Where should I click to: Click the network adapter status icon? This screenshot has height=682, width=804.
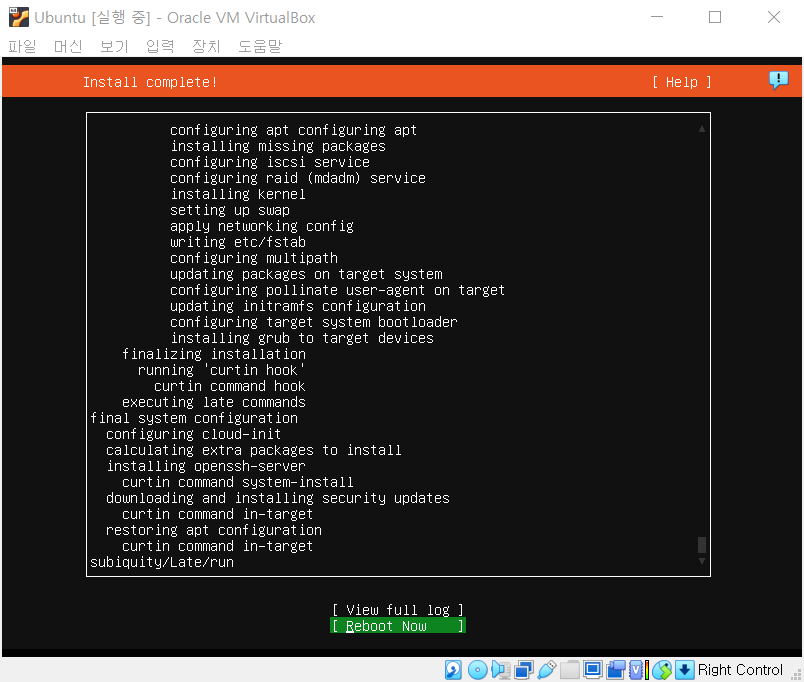click(x=524, y=670)
